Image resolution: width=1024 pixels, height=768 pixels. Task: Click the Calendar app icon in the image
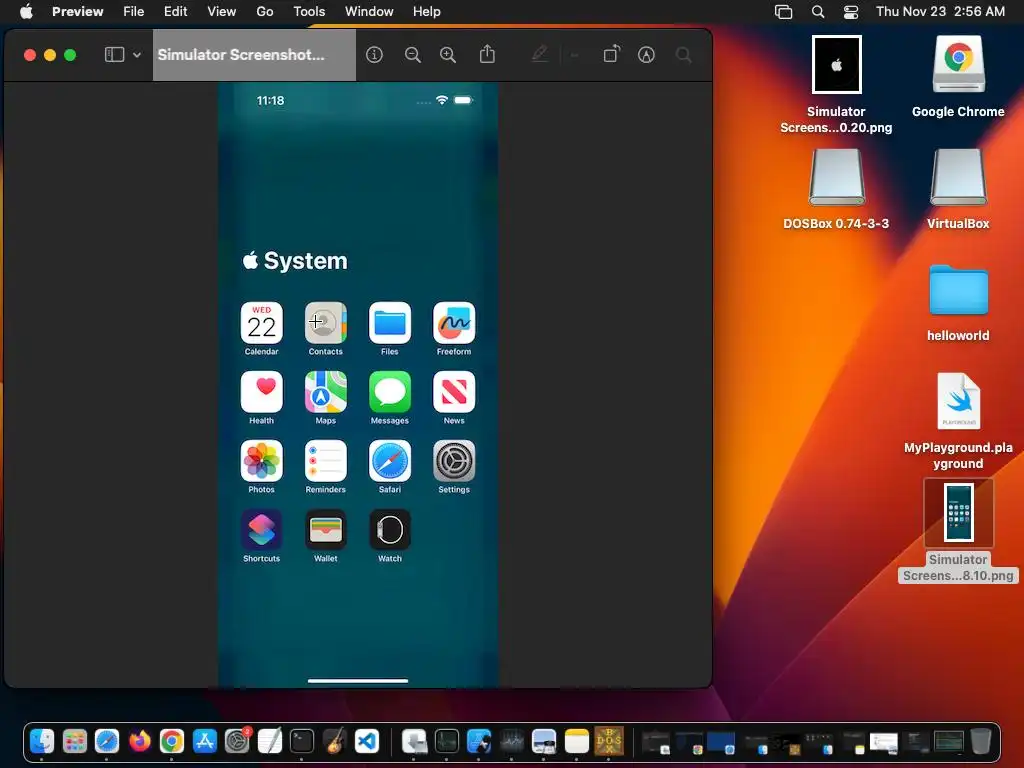point(261,323)
